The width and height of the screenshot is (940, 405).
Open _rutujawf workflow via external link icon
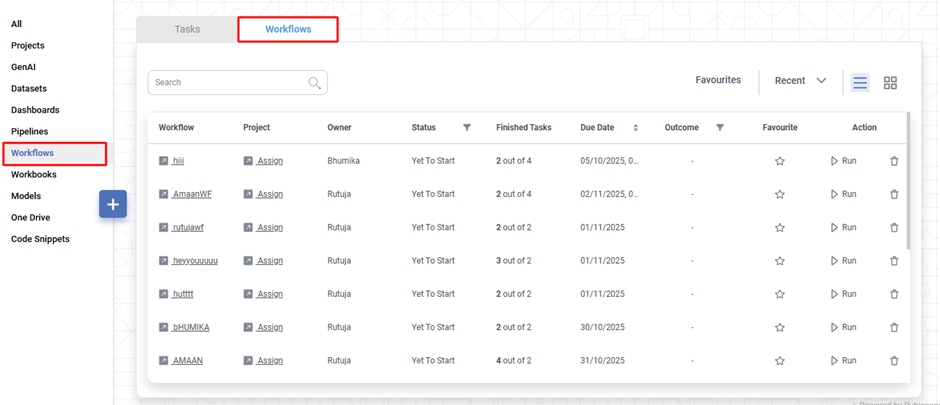coord(163,228)
